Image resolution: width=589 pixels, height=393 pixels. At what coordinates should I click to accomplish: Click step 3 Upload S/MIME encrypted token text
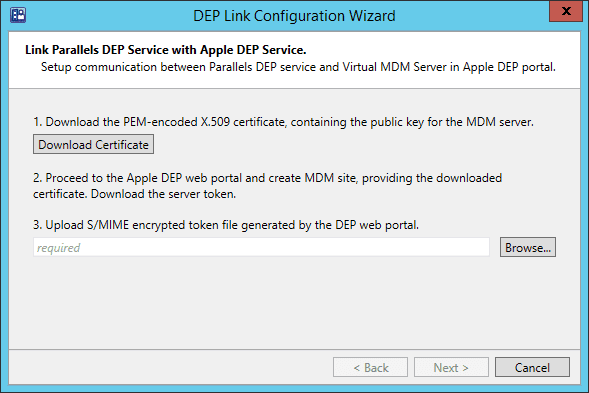[226, 225]
